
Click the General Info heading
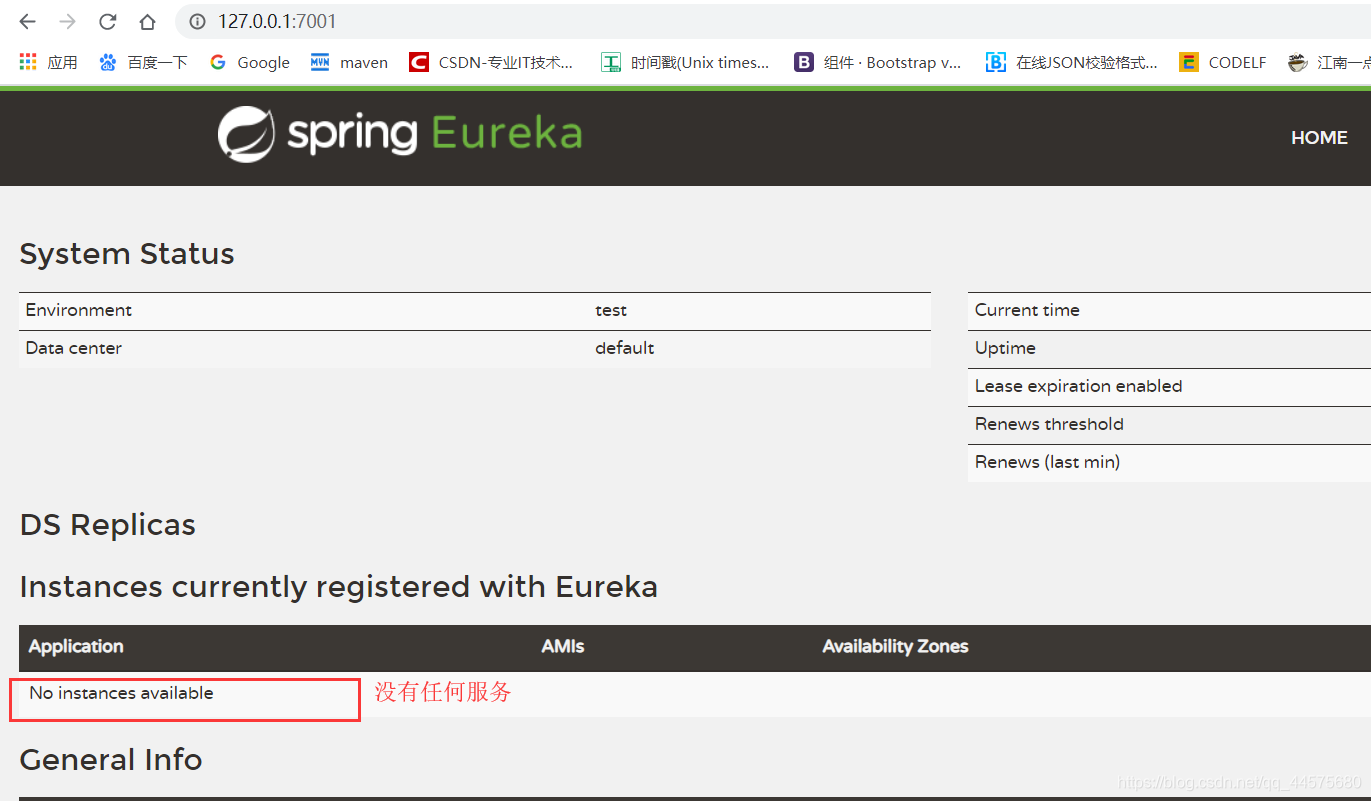coord(111,760)
